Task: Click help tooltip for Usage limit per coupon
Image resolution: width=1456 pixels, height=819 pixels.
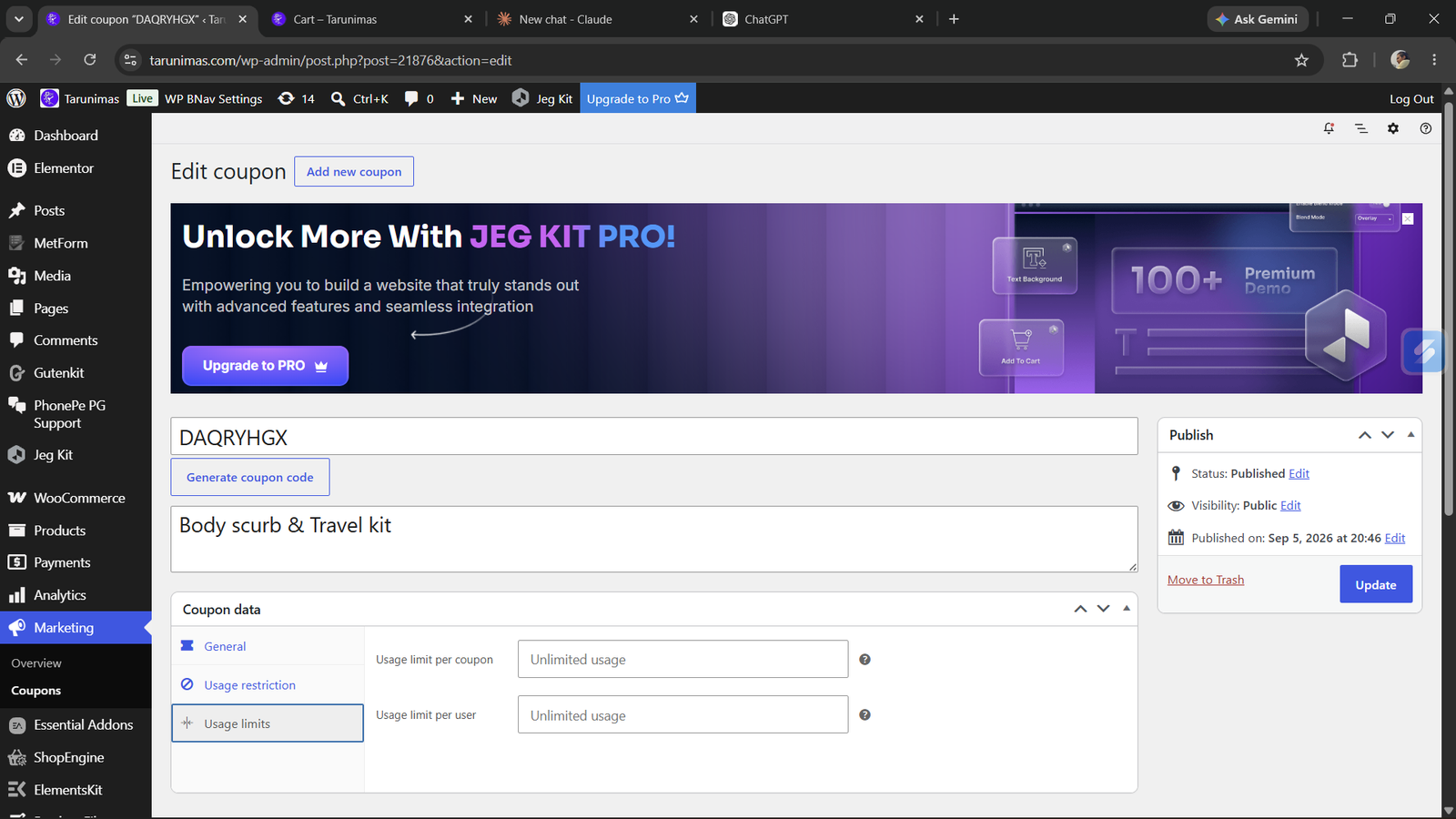Action: pyautogui.click(x=864, y=659)
